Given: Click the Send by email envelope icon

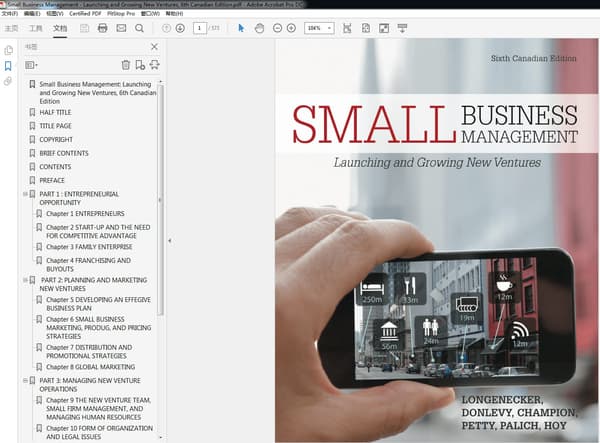Looking at the screenshot, I should click(121, 28).
